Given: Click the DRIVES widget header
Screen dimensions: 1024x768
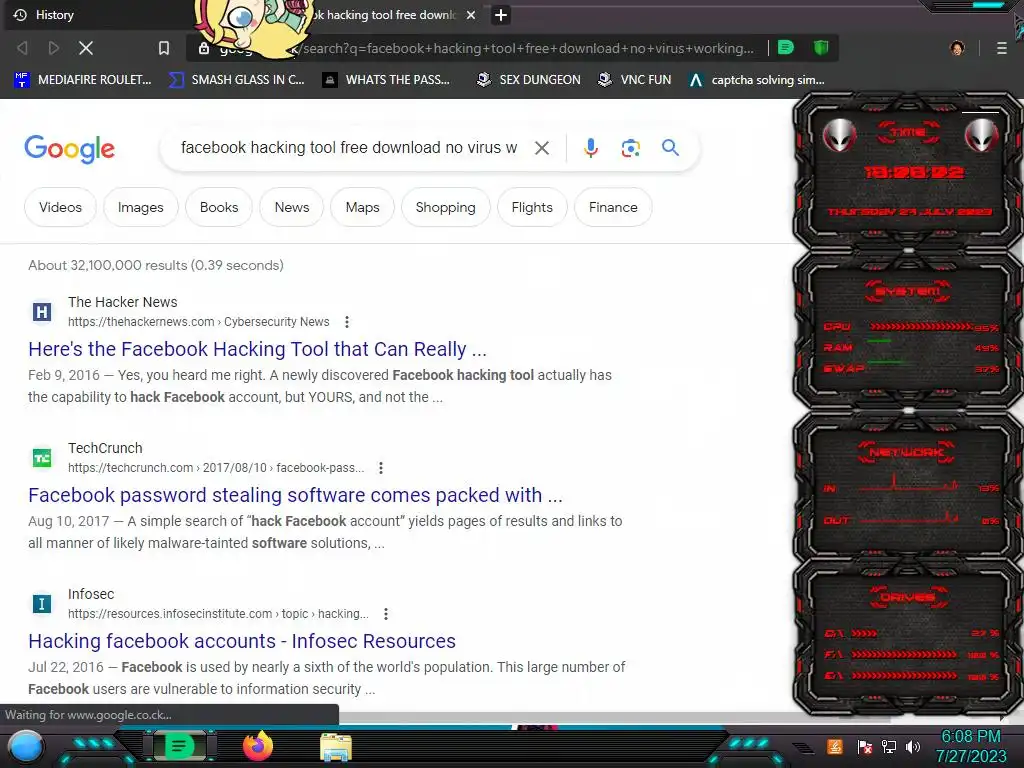Looking at the screenshot, I should point(908,597).
